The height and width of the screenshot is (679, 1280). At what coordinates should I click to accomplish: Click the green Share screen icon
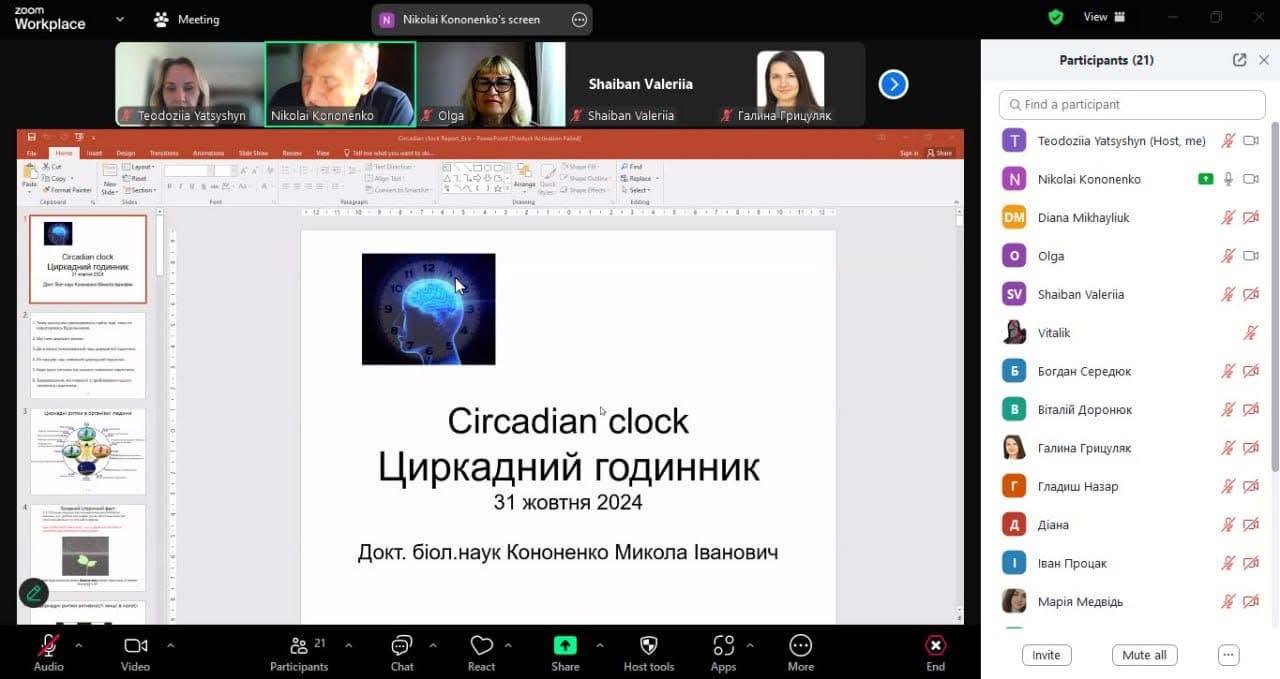565,646
